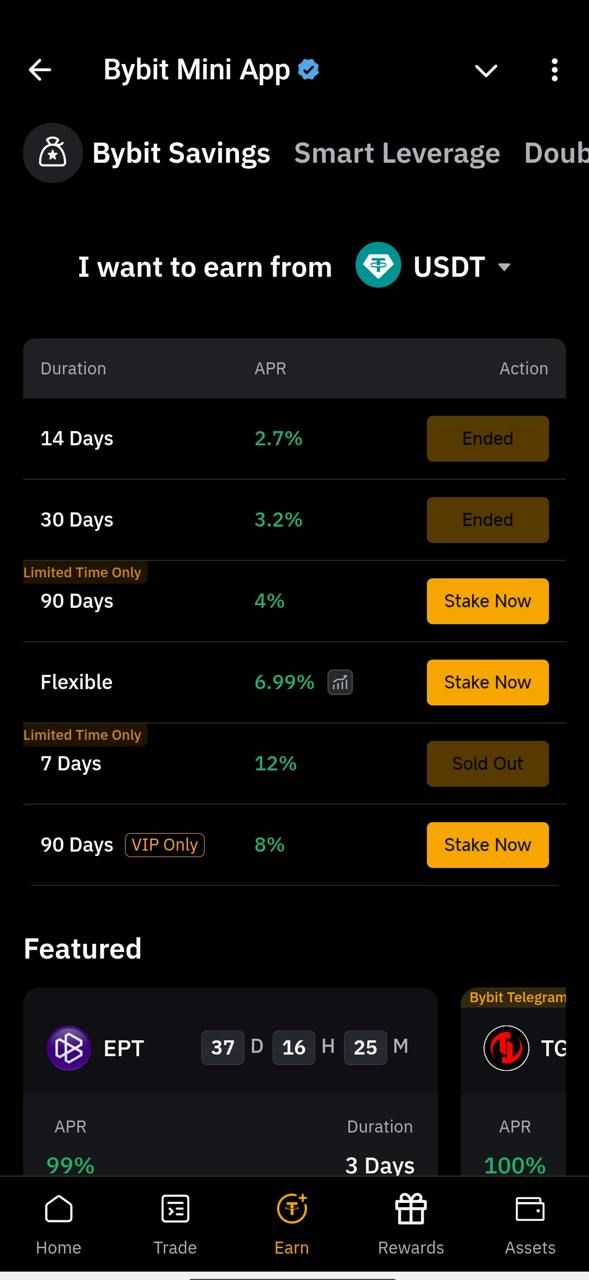Open the Trade tab icon
The height and width of the screenshot is (1280, 589).
point(175,1209)
